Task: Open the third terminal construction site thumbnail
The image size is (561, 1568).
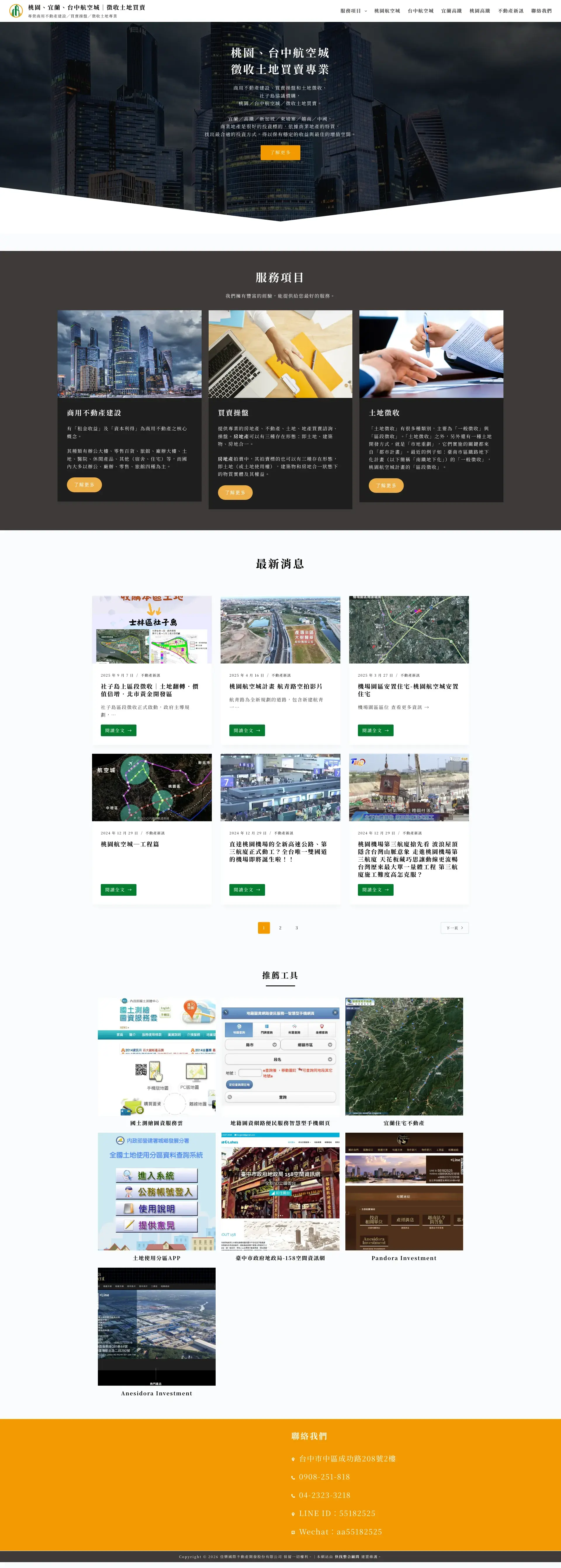Action: point(409,788)
